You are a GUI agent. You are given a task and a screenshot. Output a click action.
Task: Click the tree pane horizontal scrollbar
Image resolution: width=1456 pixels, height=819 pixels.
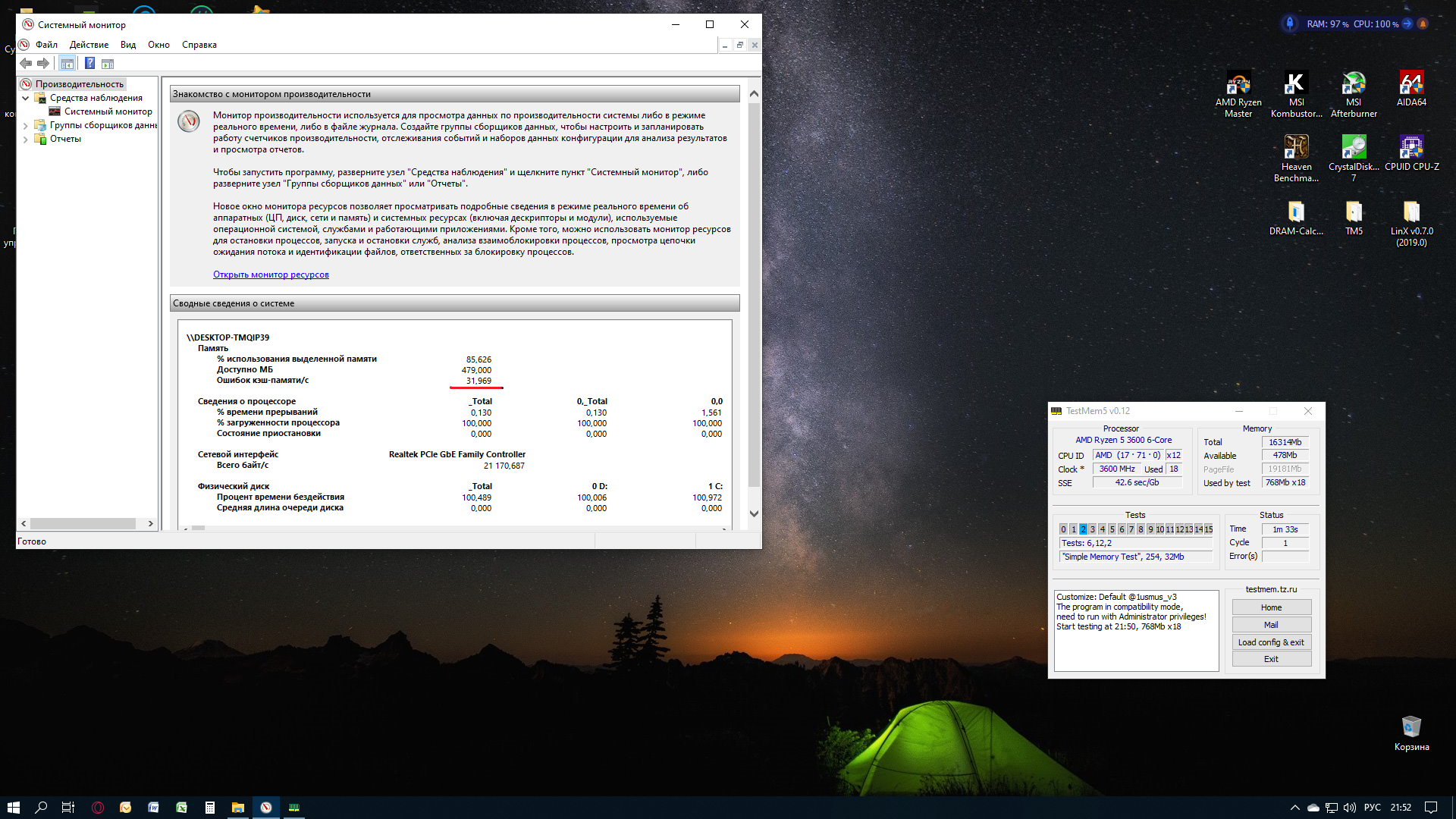(83, 523)
